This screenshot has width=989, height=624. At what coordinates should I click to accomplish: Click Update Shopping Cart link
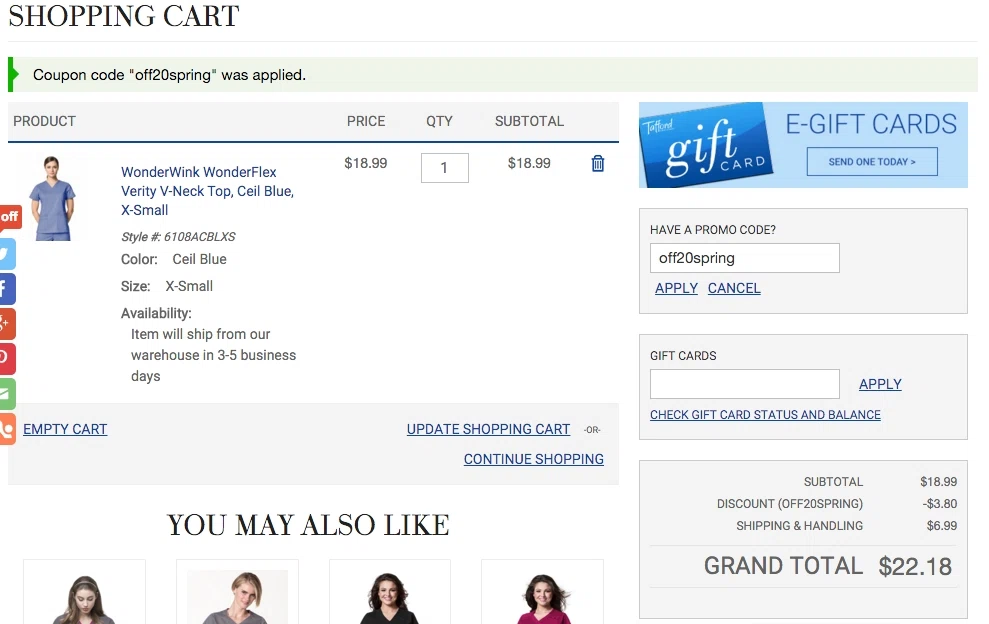tap(488, 429)
